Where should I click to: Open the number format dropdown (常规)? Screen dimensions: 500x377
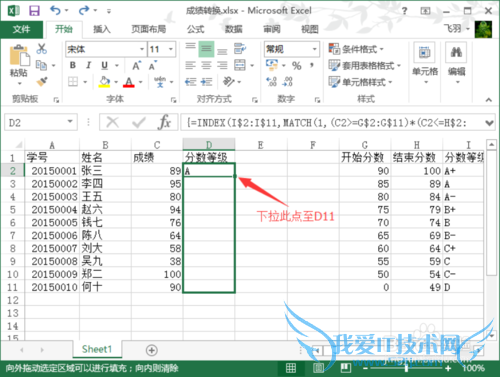point(314,49)
